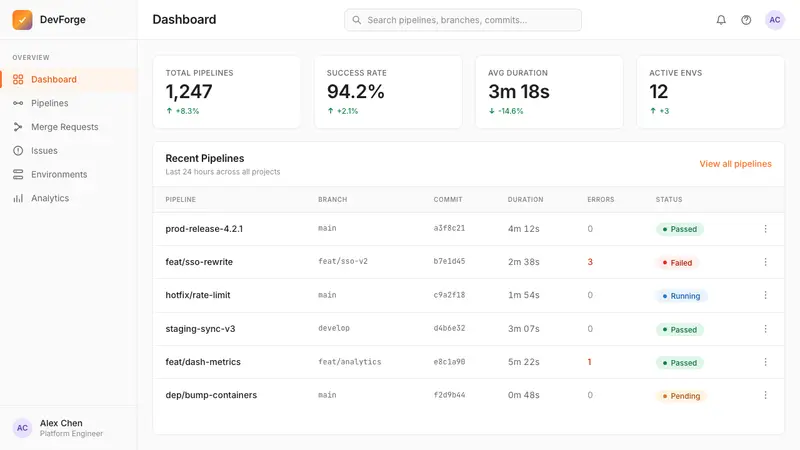Open Issues in sidebar
Screen dimensions: 800x450
pos(68,151)
